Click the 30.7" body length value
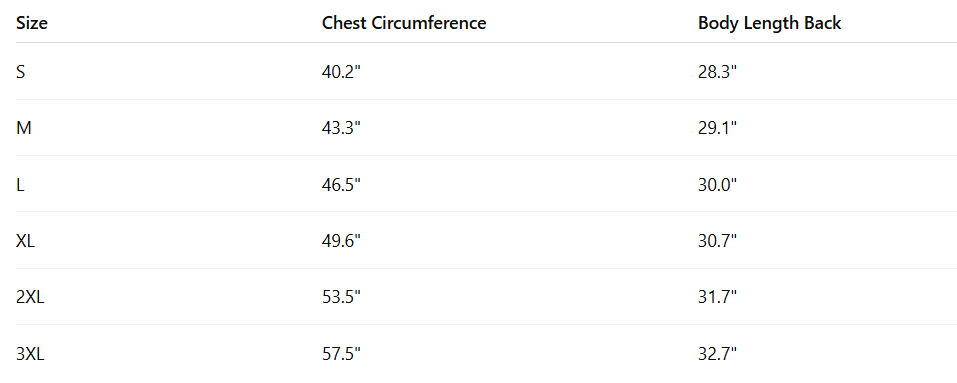This screenshot has height=383, width=957. pyautogui.click(x=718, y=241)
